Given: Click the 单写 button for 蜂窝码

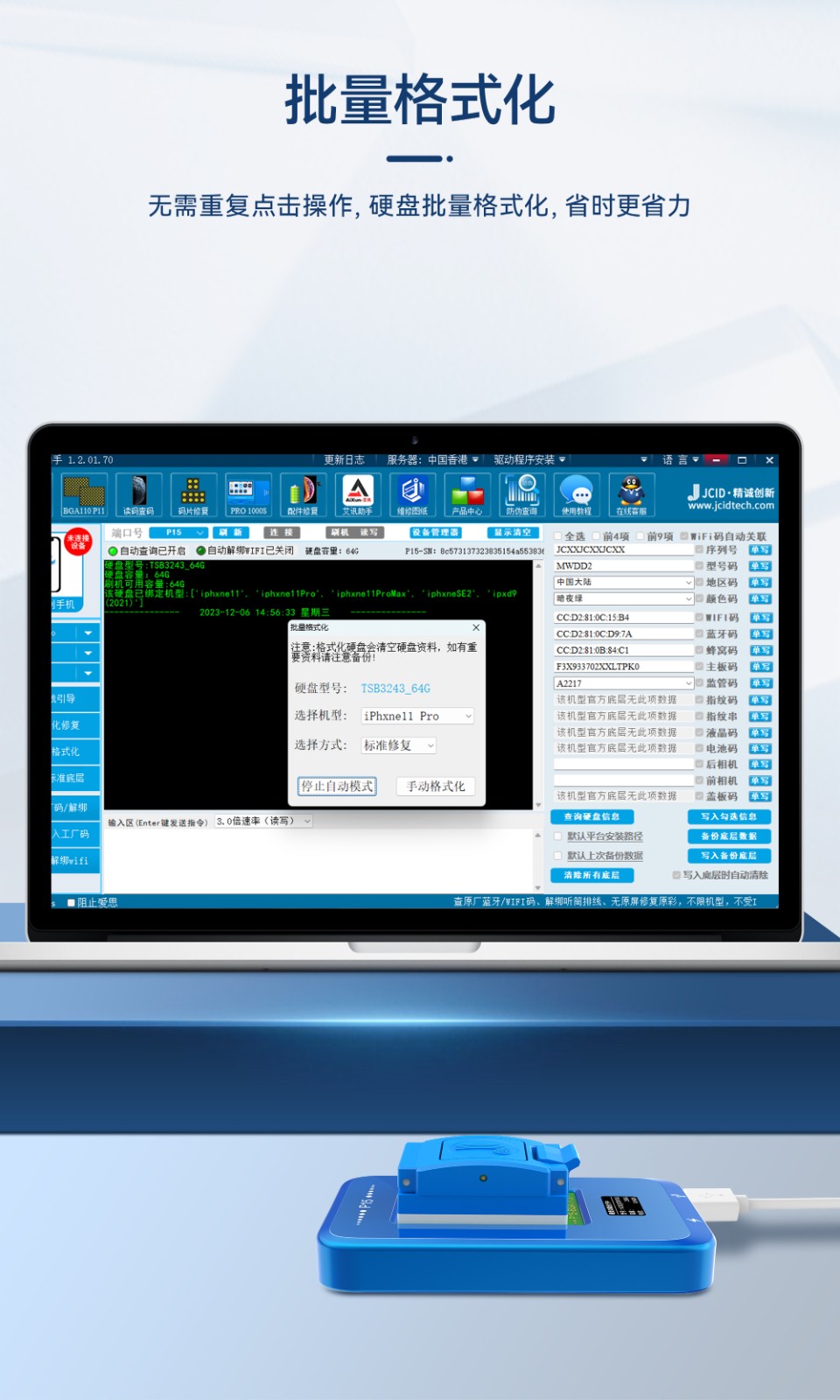Looking at the screenshot, I should pos(760,650).
